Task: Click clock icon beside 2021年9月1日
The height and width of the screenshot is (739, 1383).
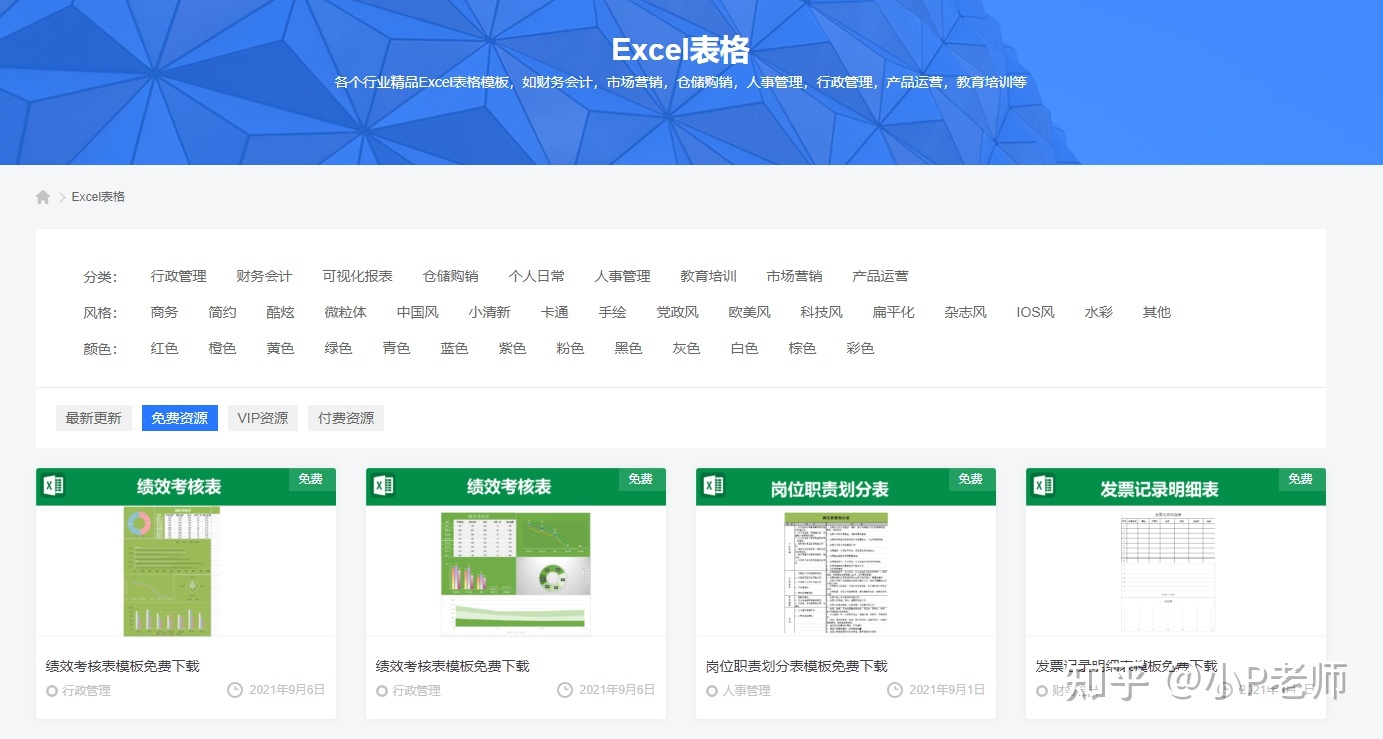Action: coord(894,690)
